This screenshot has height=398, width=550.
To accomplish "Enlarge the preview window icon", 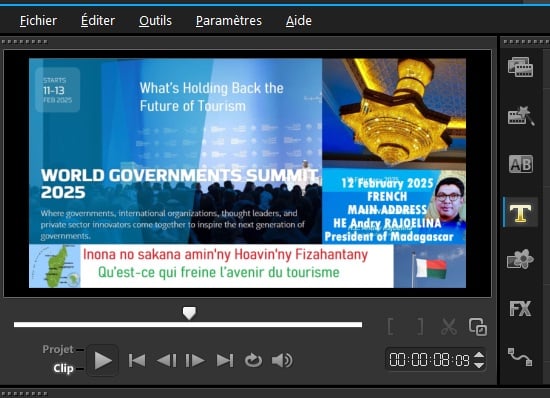I will pyautogui.click(x=478, y=327).
